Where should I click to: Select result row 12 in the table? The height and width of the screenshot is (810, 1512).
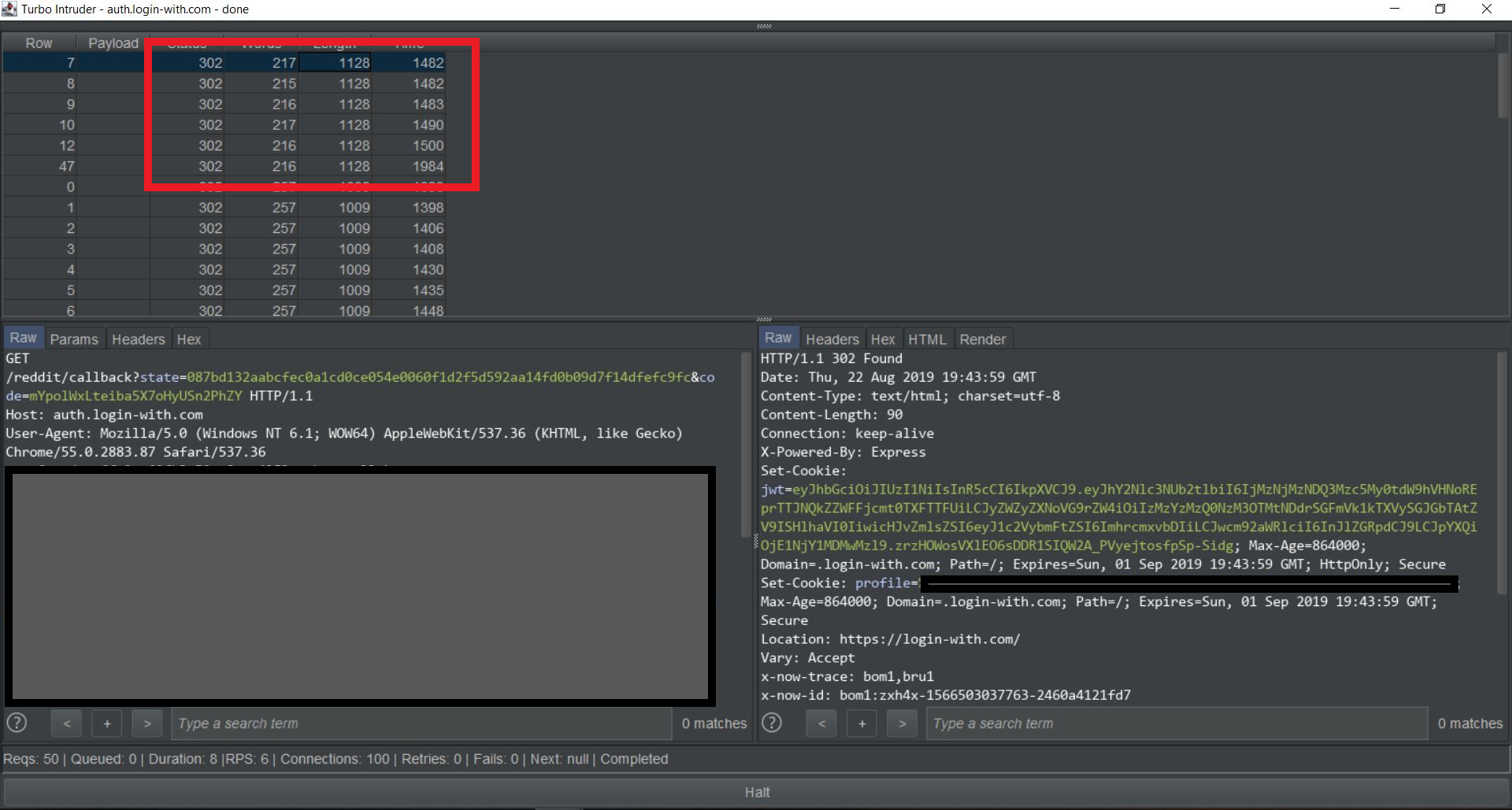click(x=224, y=146)
